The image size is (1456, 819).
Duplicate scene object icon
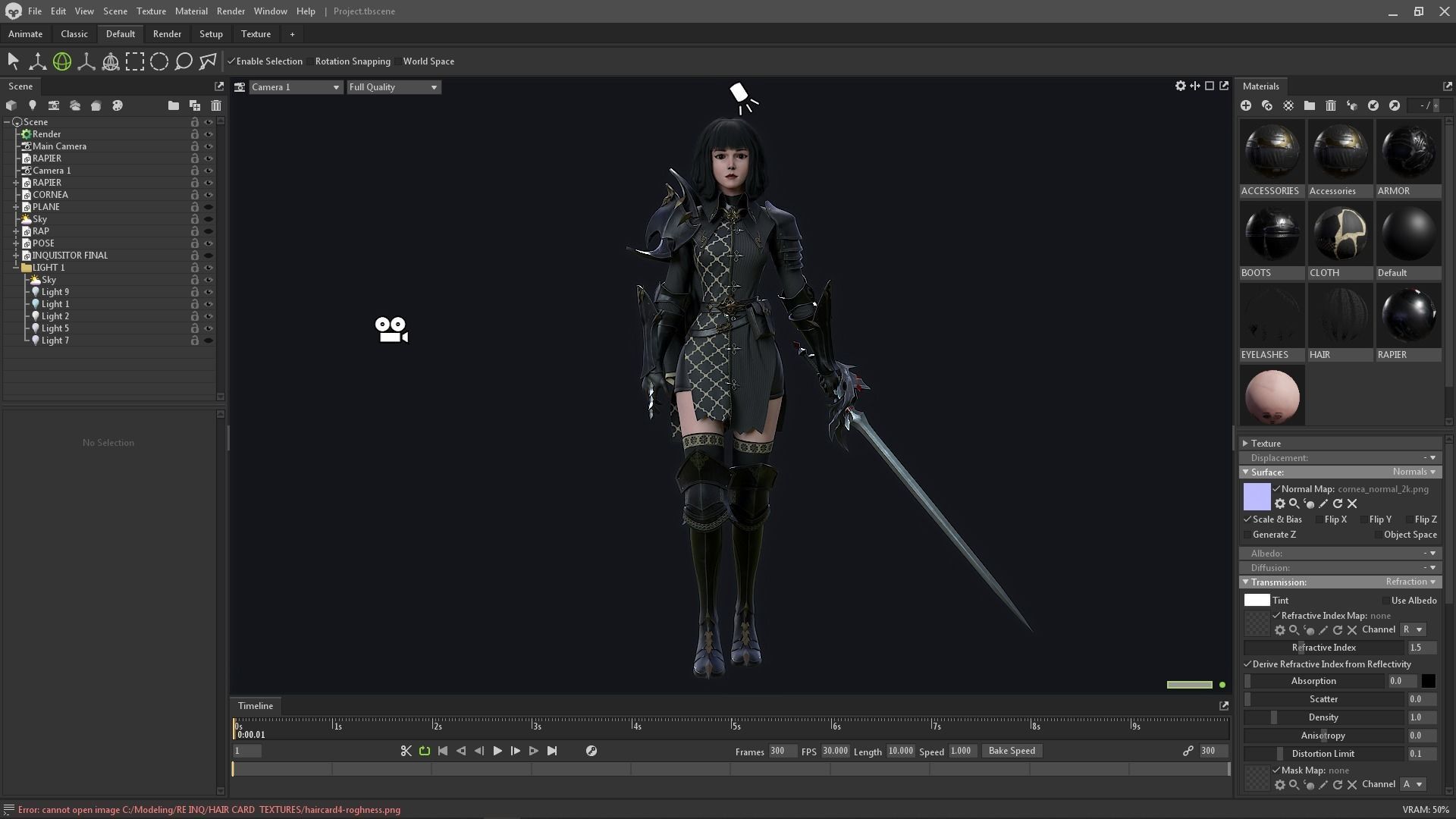[x=195, y=105]
